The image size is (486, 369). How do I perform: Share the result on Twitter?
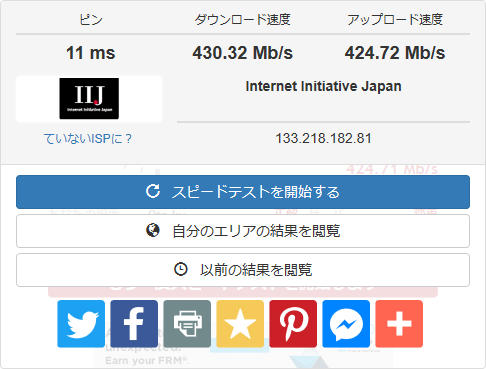point(81,324)
